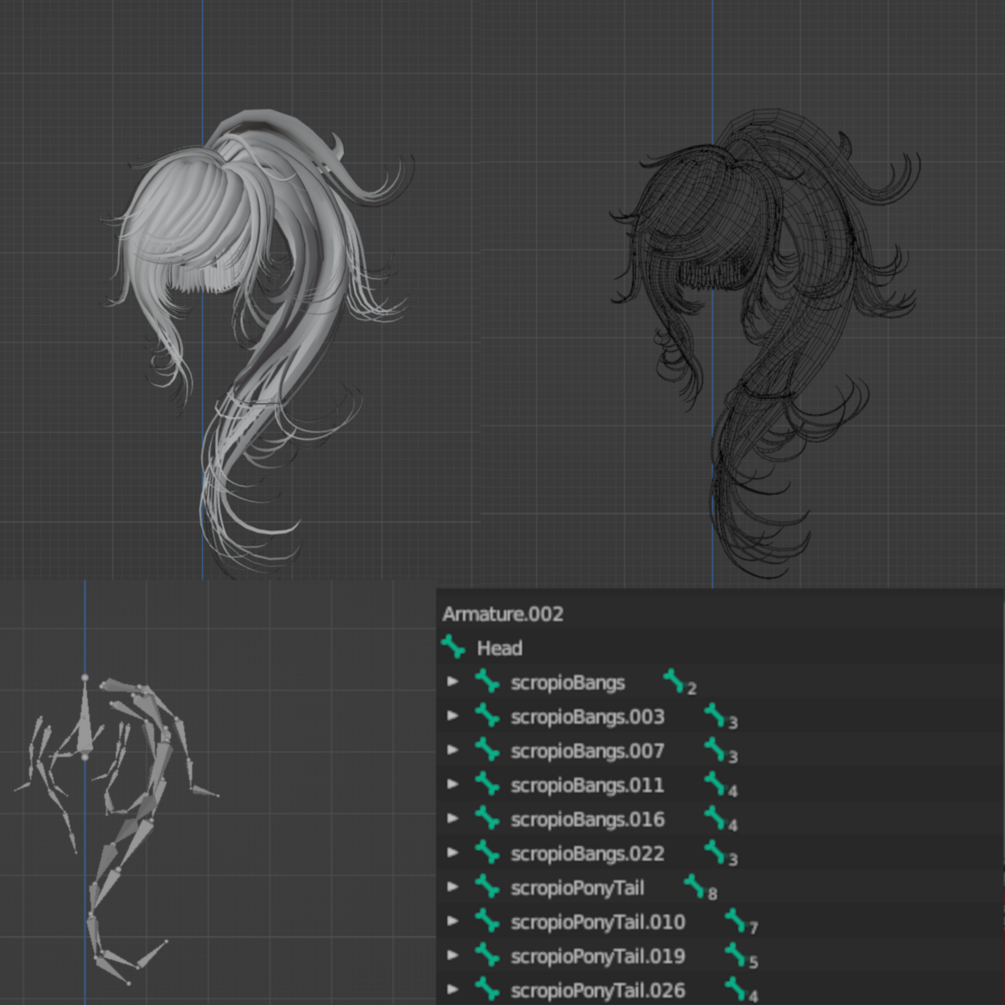
Task: Select the scropioBangs.016 bone name
Action: (x=587, y=819)
